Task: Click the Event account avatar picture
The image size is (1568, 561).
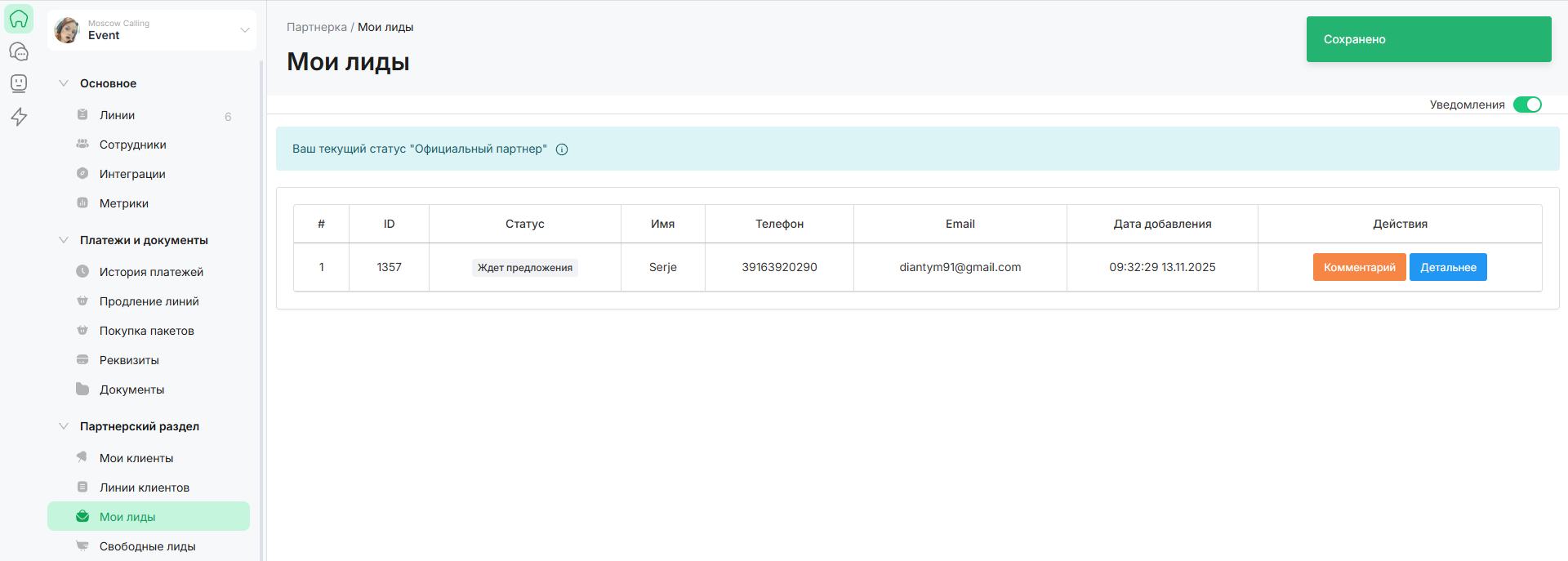Action: [67, 30]
